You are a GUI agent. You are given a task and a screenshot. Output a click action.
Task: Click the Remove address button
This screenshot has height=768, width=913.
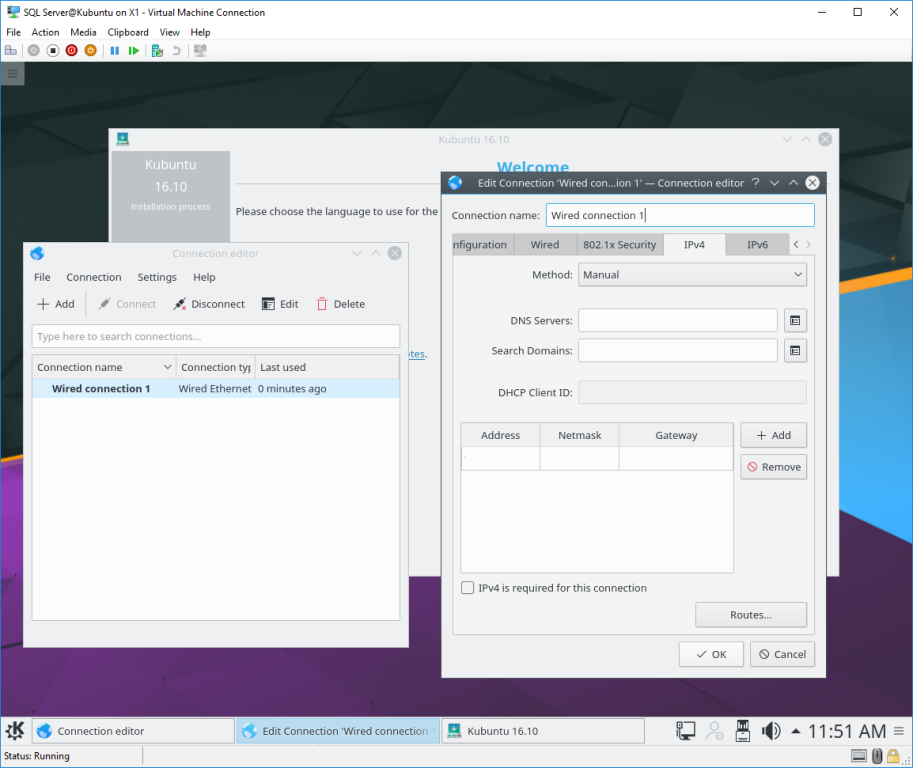coord(773,467)
